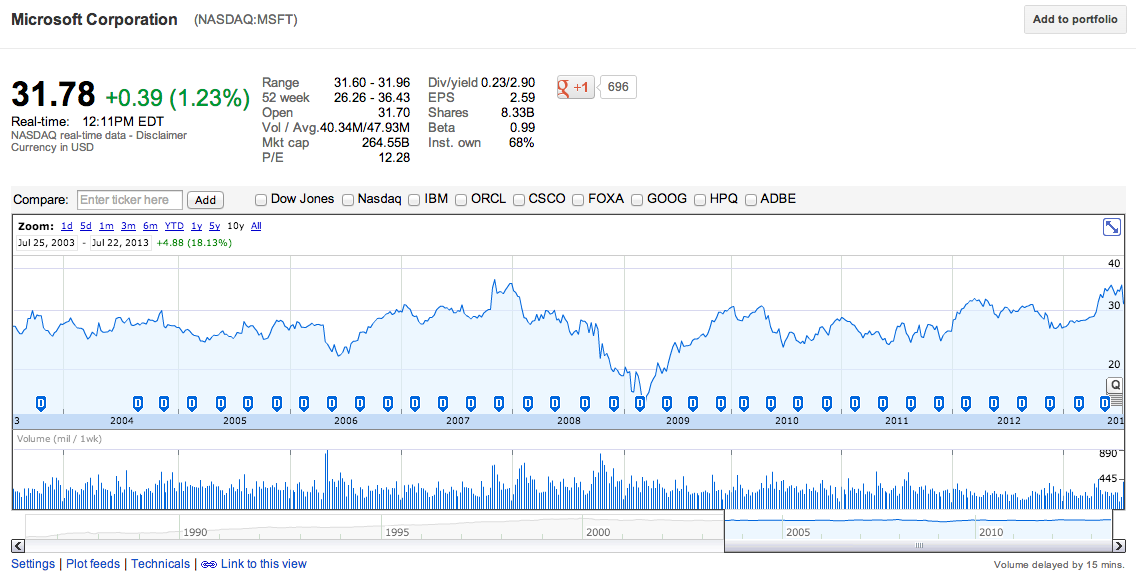Toggle the ORCL comparison checkbox
The height and width of the screenshot is (583, 1136).
(461, 200)
